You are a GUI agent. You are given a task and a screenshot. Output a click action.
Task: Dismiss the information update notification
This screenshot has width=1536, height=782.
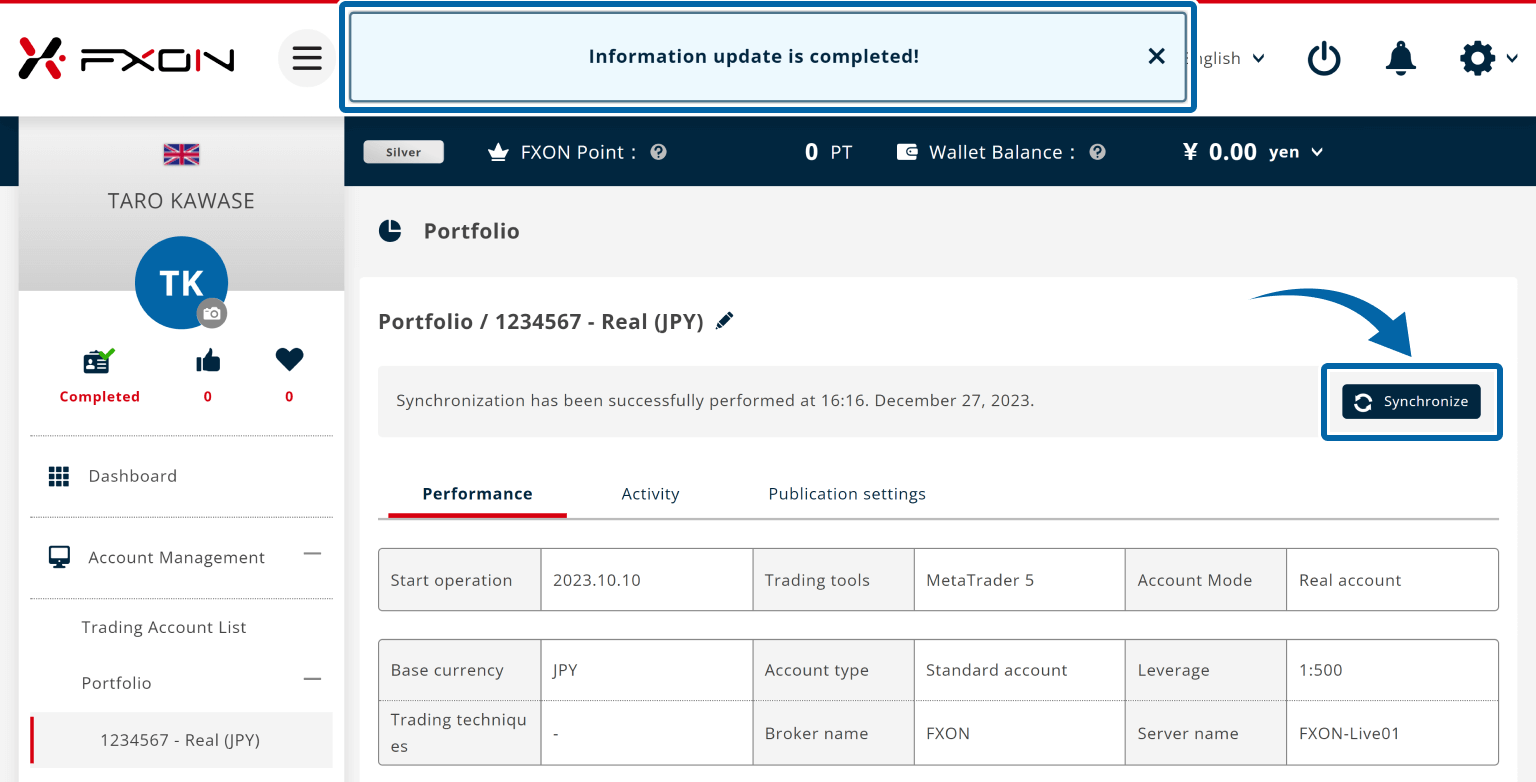[1157, 56]
